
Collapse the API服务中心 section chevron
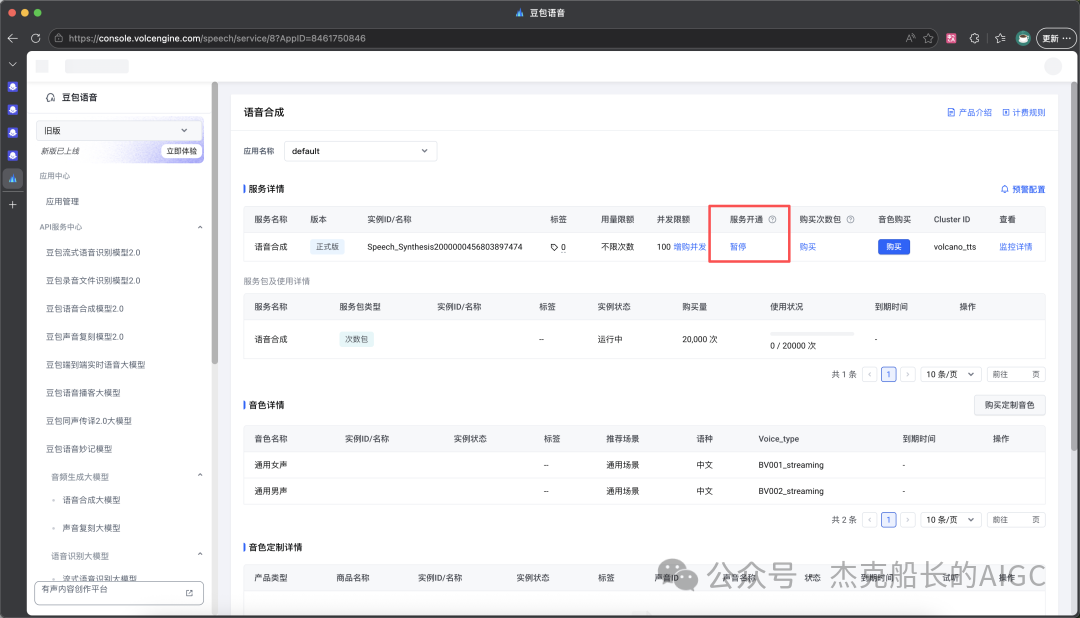200,227
